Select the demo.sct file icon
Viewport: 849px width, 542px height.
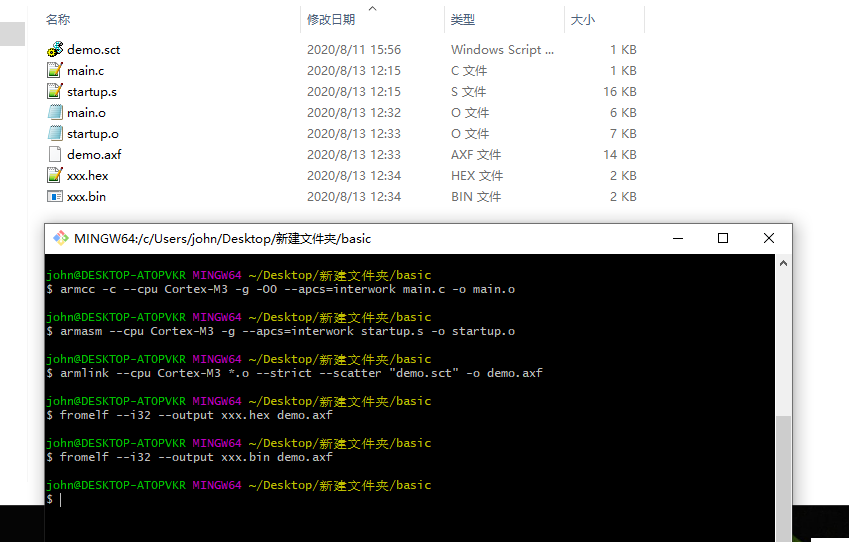click(55, 49)
